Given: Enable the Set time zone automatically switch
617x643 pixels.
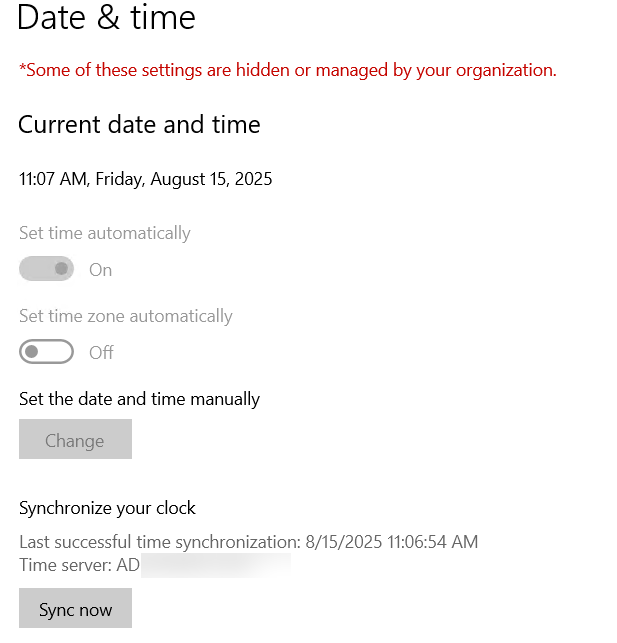Looking at the screenshot, I should tap(46, 352).
